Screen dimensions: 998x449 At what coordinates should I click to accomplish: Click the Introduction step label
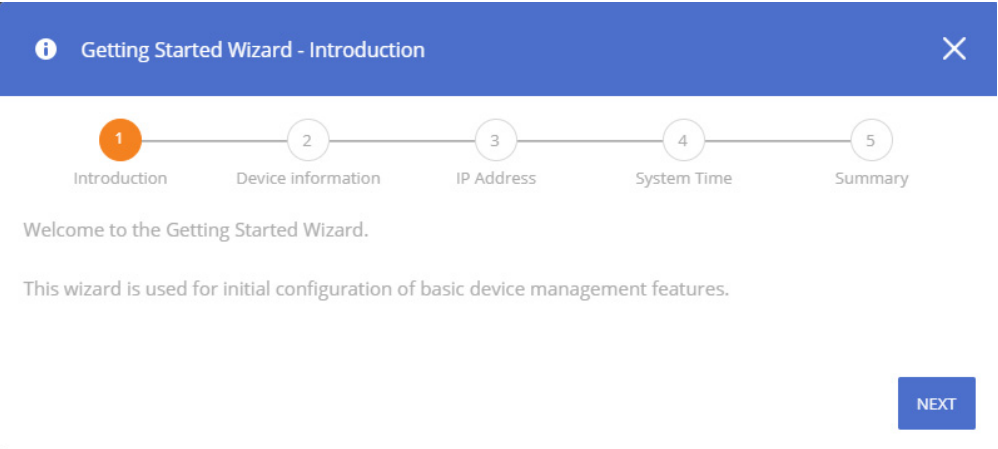pos(120,178)
